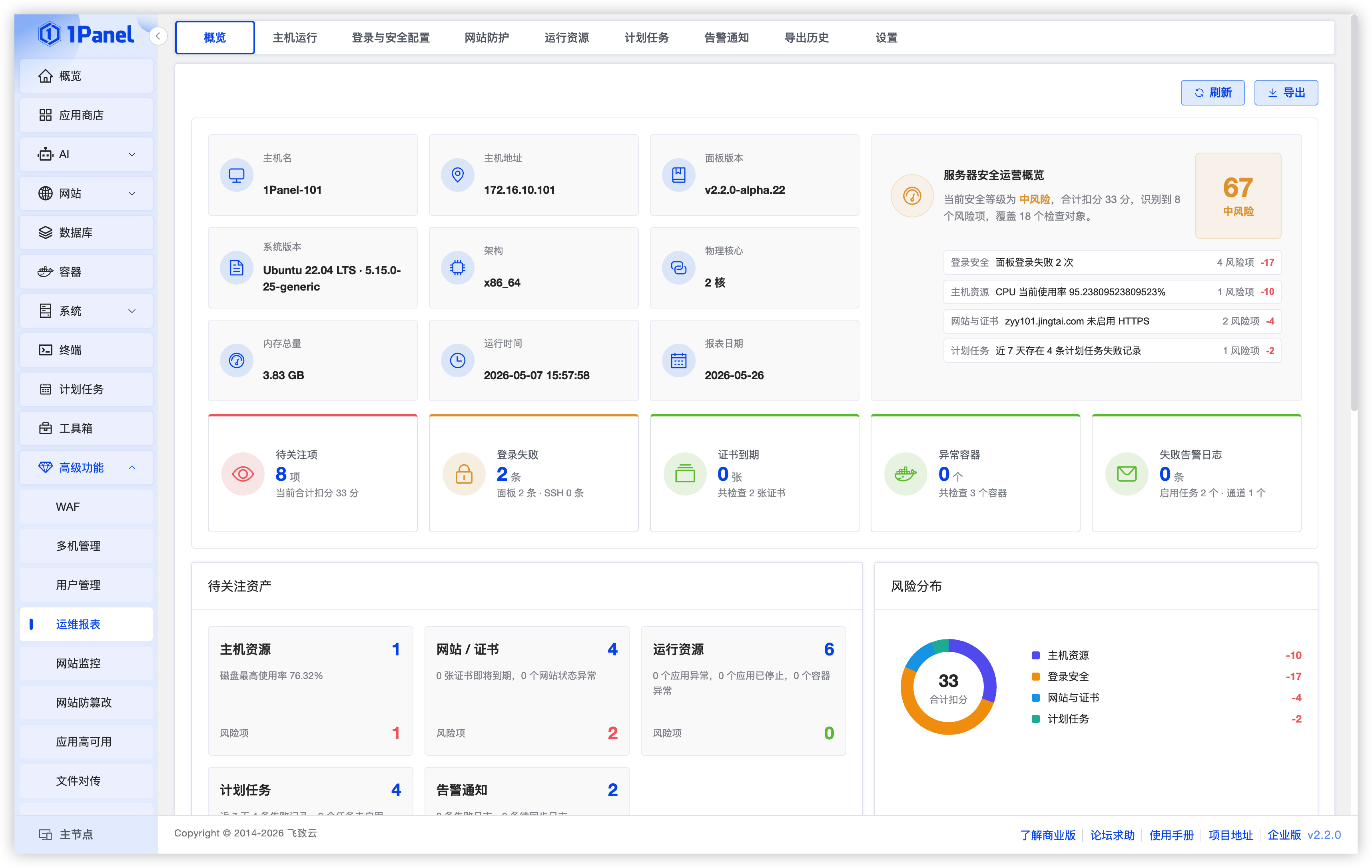Open 应用高可用 in the sidebar
This screenshot has width=1372, height=868.
(x=86, y=742)
